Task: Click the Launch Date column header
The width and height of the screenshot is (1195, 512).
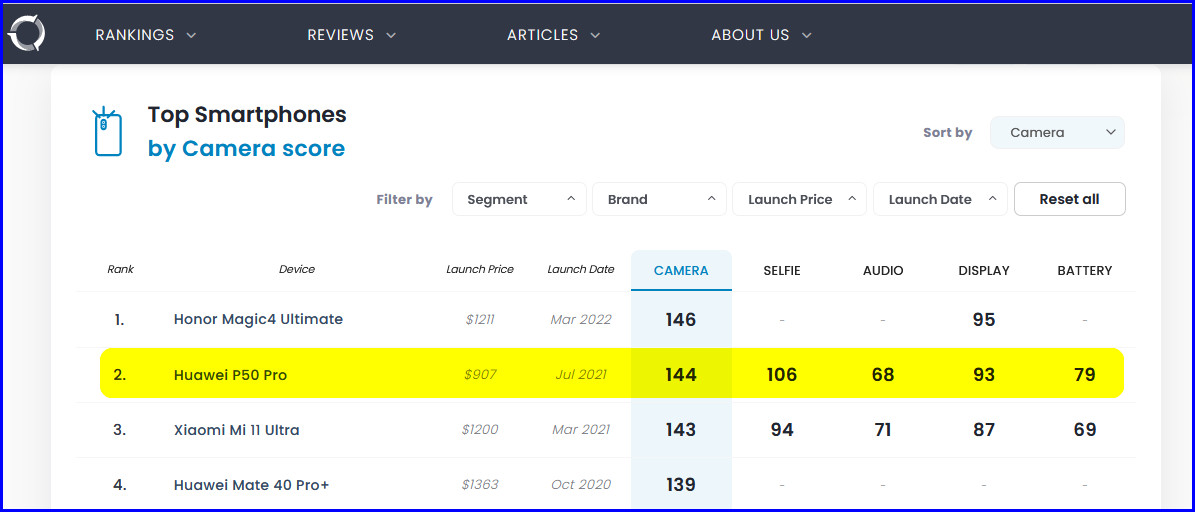Action: (581, 270)
